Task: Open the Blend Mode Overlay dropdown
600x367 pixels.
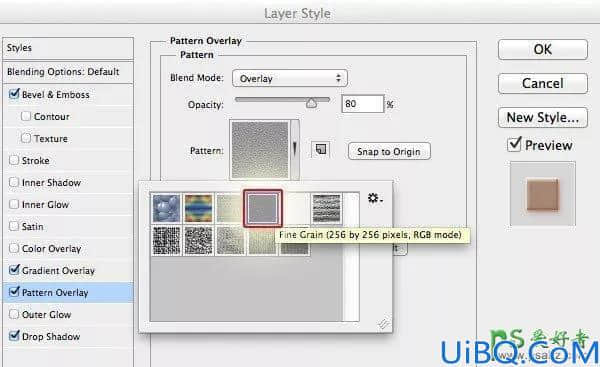Action: [290, 78]
